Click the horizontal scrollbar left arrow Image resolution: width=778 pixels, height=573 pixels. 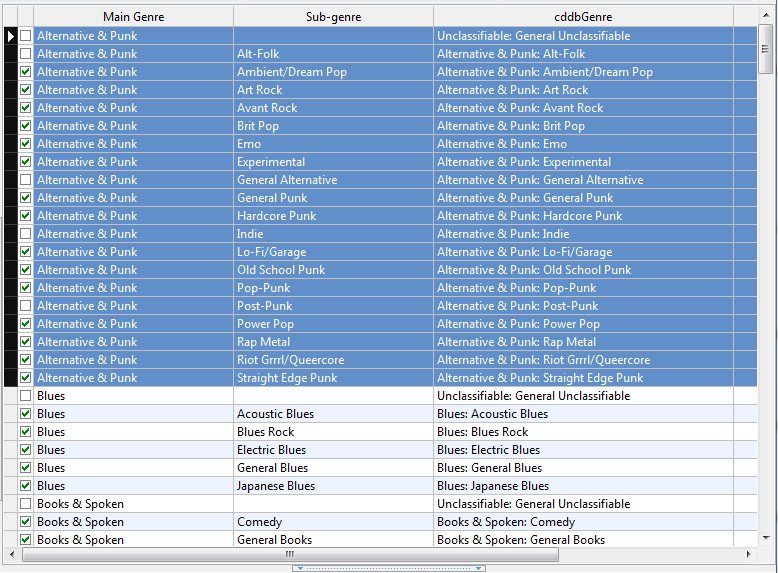[x=12, y=554]
